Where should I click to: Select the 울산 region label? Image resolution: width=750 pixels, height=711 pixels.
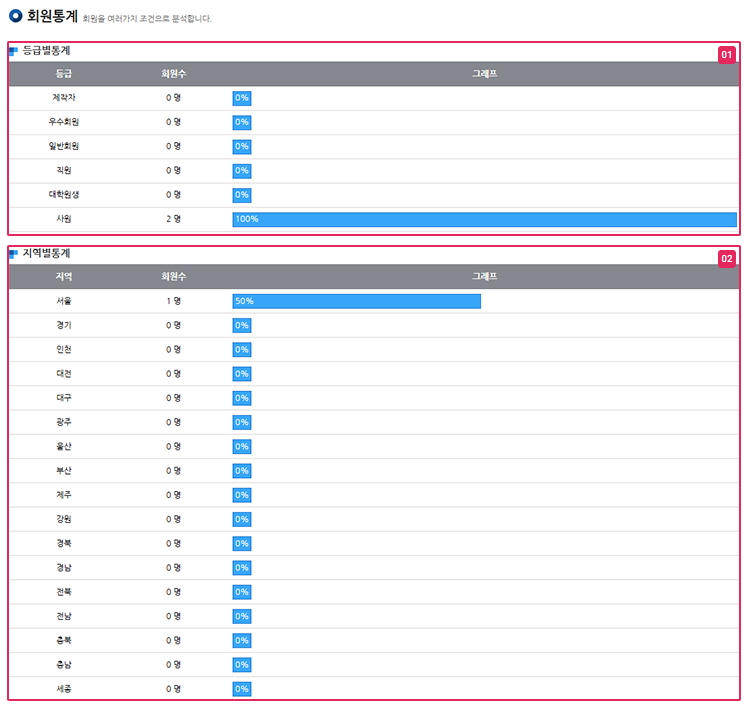point(64,446)
